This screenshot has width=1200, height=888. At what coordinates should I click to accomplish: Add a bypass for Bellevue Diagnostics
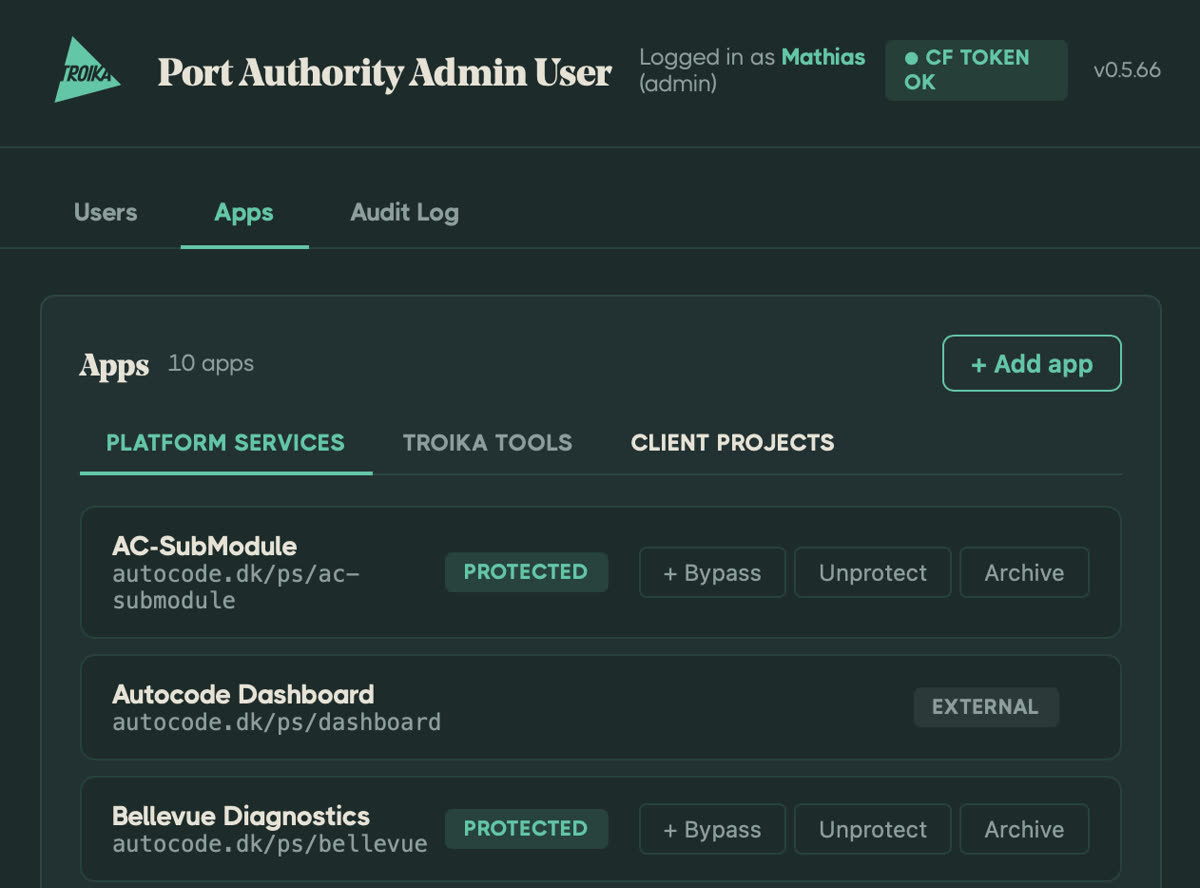(x=712, y=829)
